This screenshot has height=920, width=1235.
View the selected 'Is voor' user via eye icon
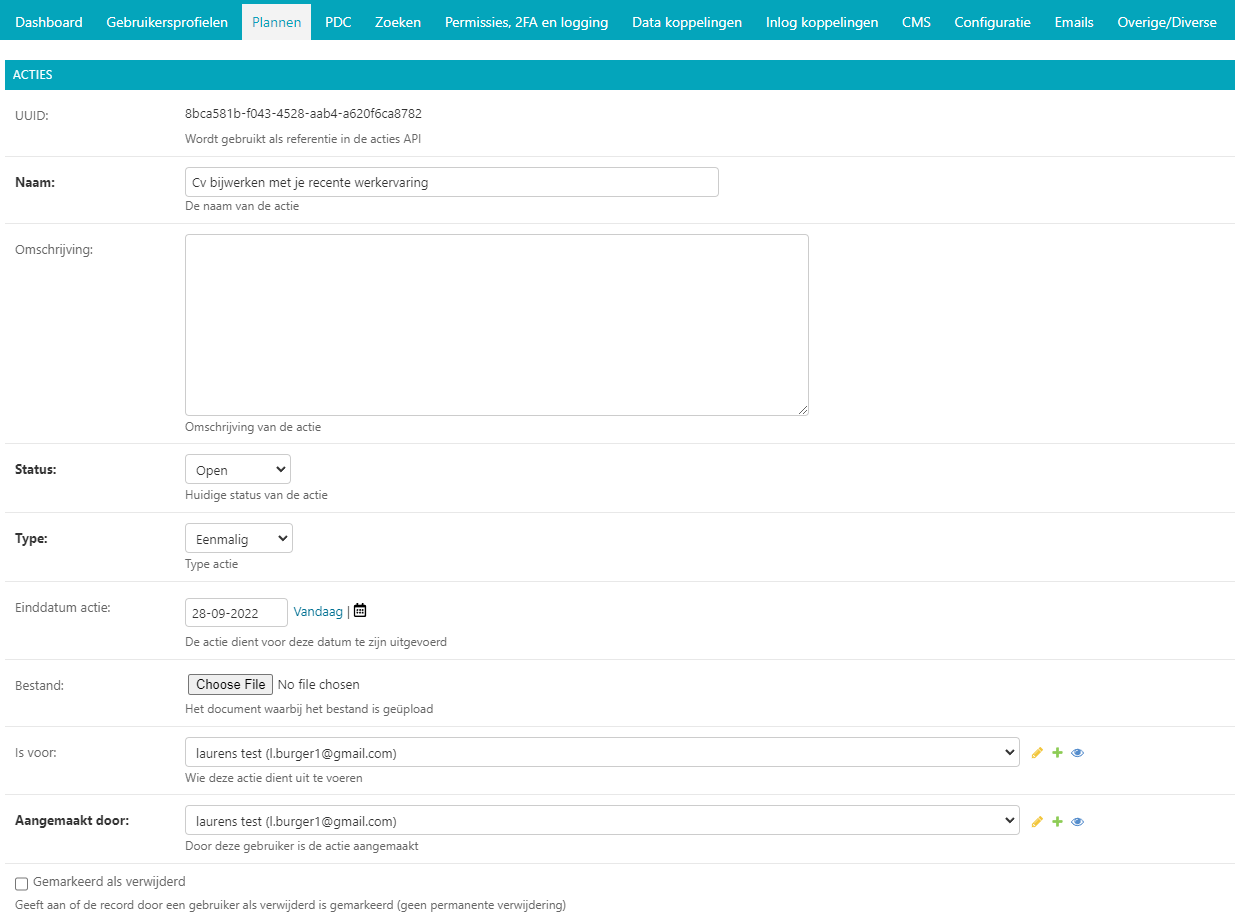click(x=1077, y=753)
